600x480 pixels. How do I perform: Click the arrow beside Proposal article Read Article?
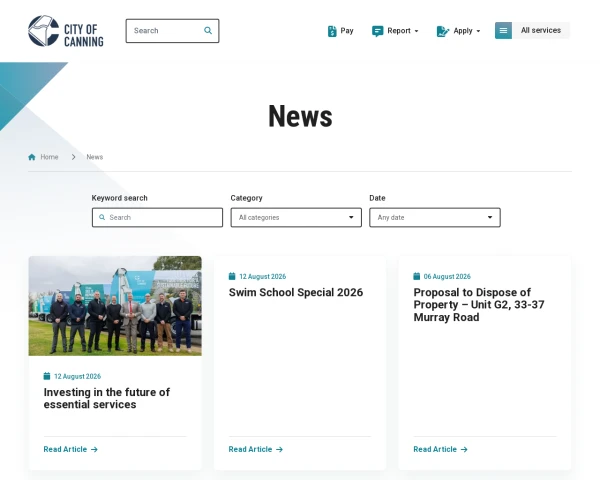click(x=464, y=449)
